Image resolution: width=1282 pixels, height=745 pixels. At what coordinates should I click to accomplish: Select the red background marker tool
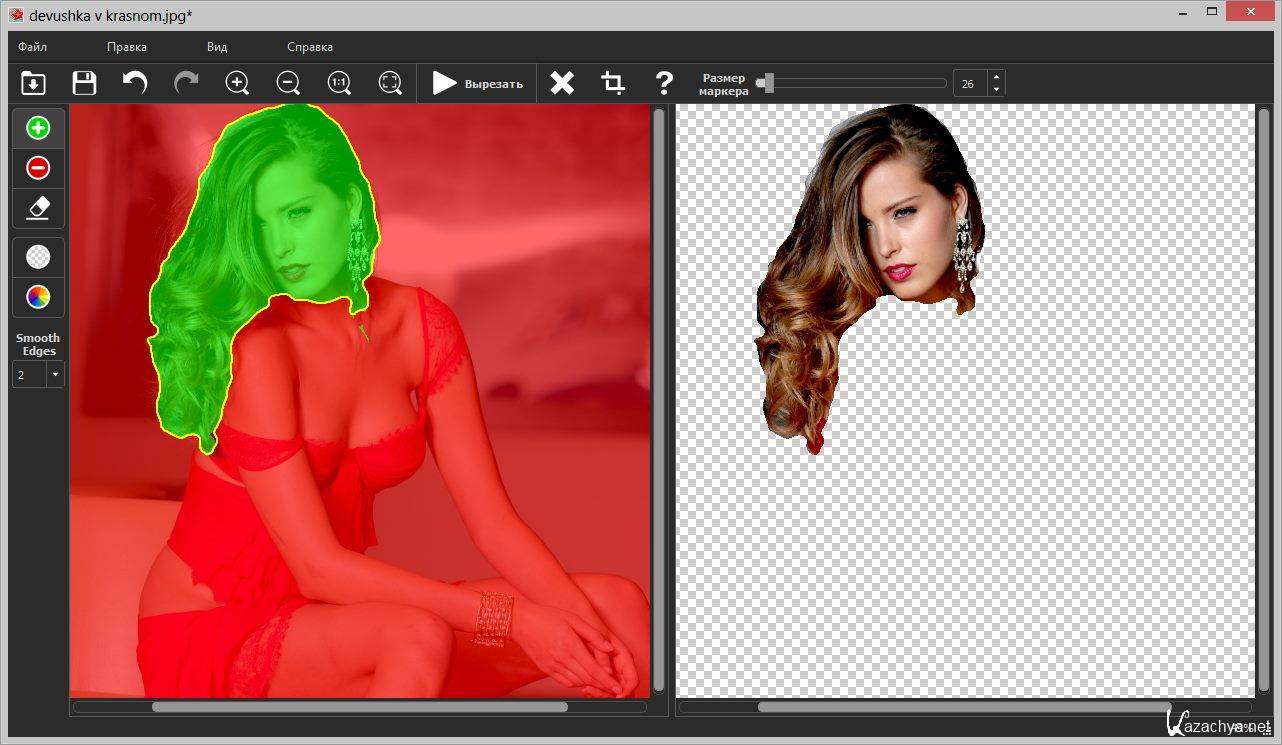coord(38,168)
